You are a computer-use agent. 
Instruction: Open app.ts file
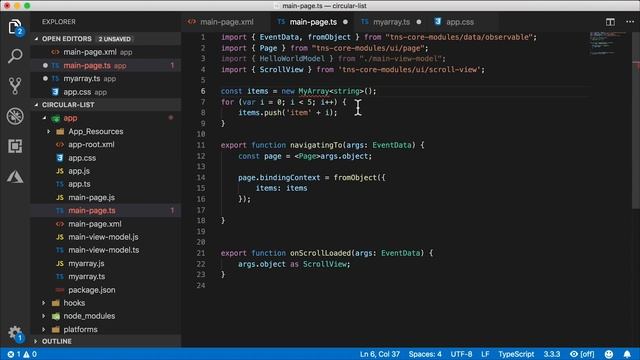[106, 184]
